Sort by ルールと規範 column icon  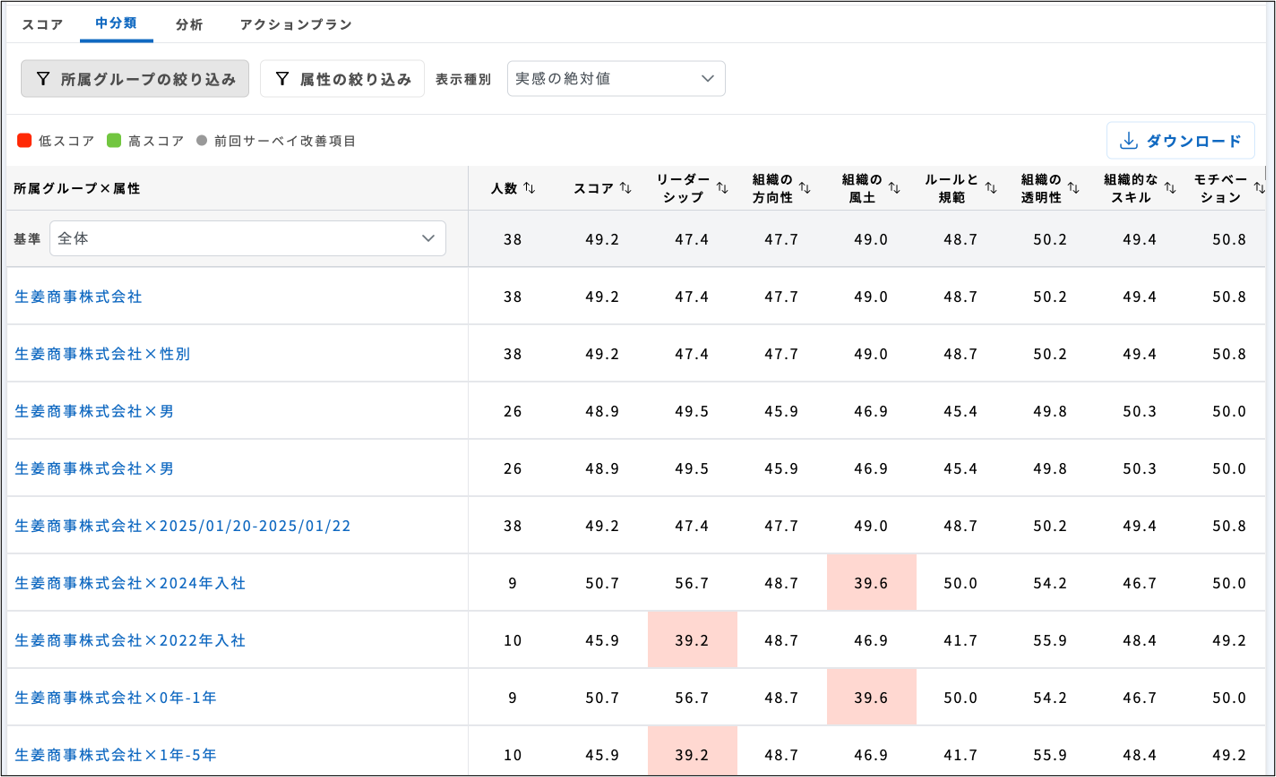coord(991,188)
